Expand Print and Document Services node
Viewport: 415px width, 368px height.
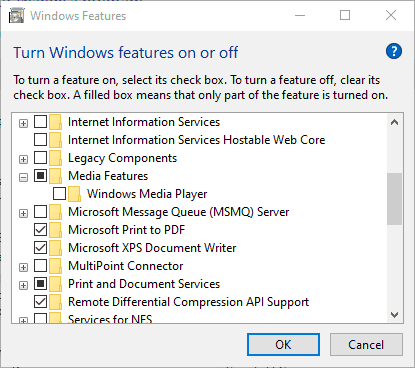23,286
